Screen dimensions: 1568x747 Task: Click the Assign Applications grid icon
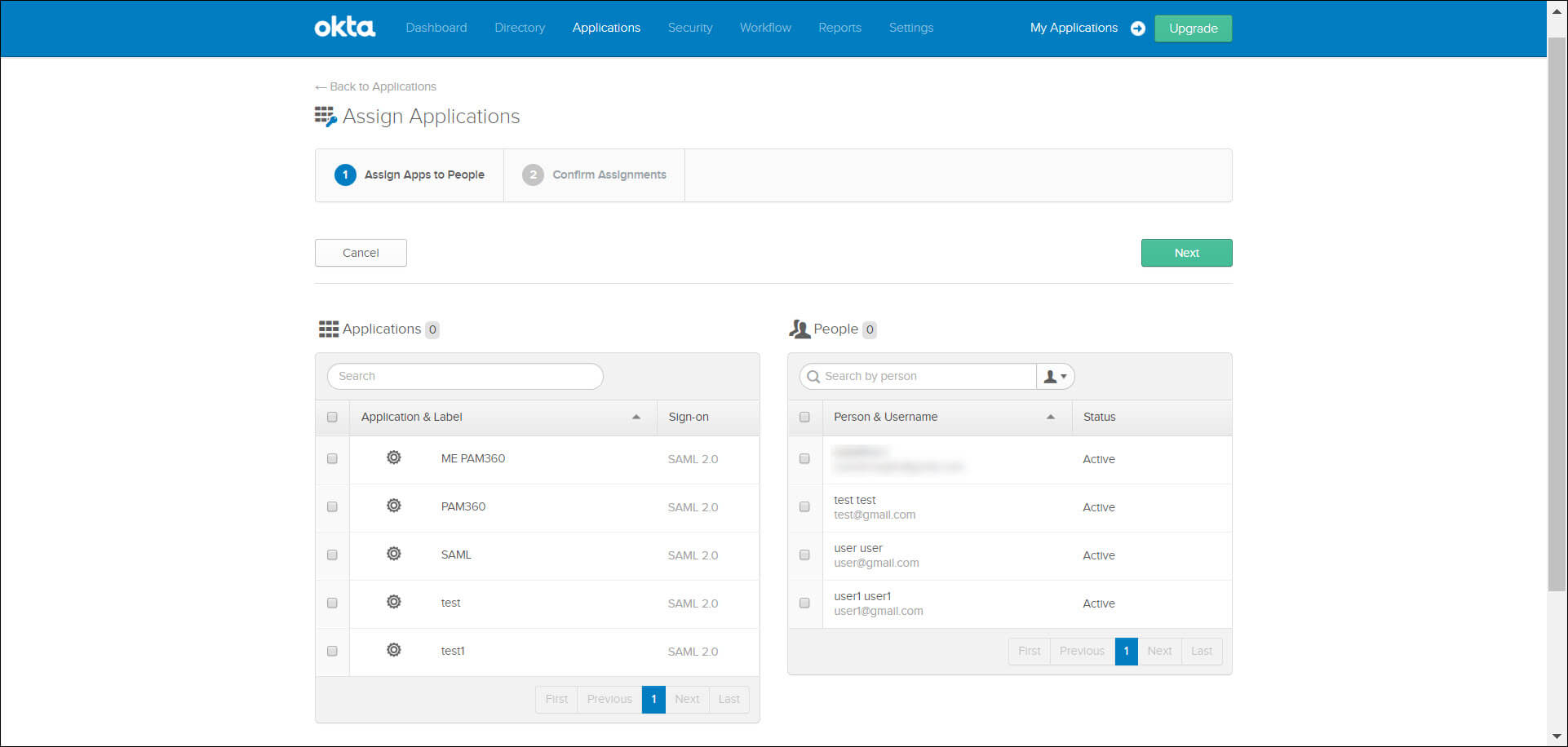[326, 117]
